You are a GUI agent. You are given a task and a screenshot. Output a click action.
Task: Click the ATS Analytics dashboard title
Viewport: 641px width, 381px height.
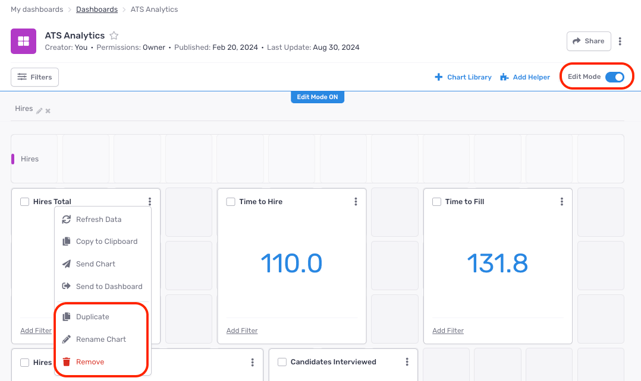pos(75,36)
